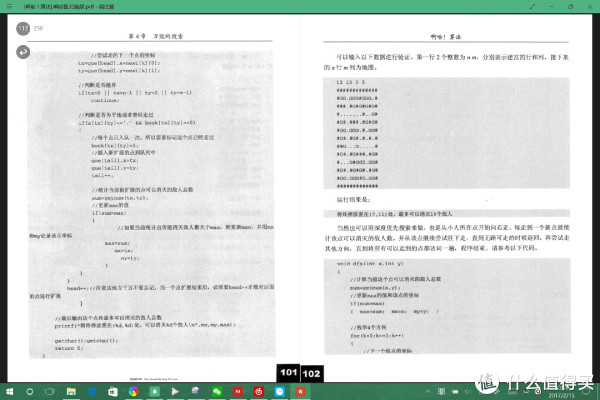
Task: Click the page 102 label
Action: (311, 374)
